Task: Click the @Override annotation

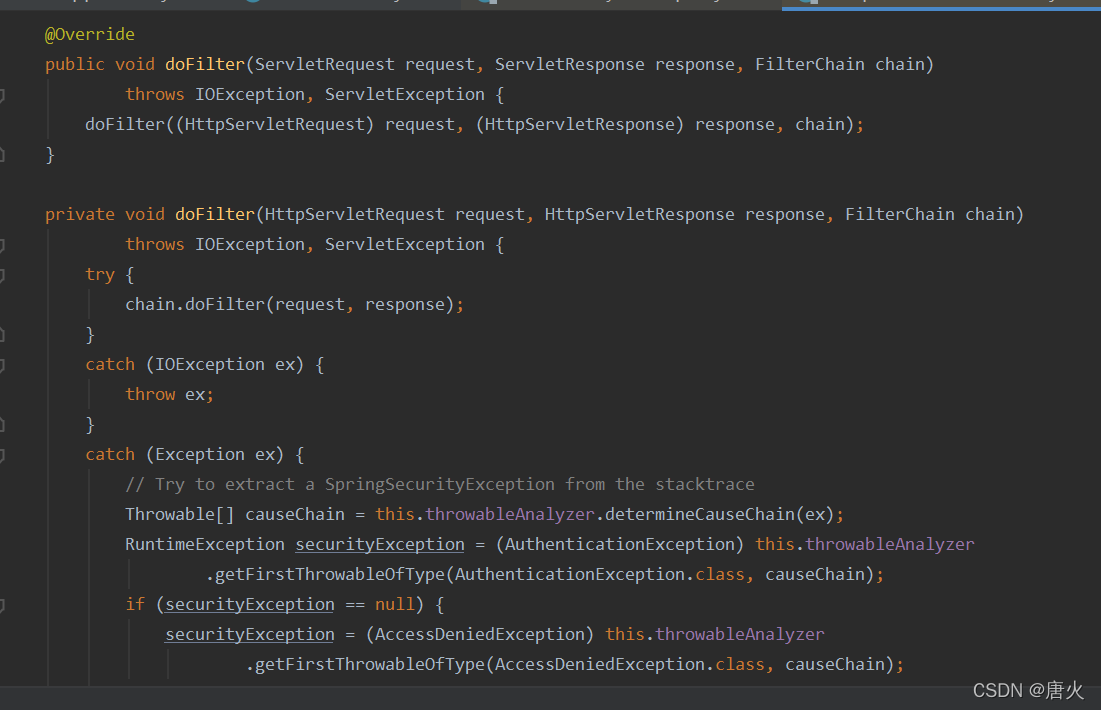Action: (89, 34)
